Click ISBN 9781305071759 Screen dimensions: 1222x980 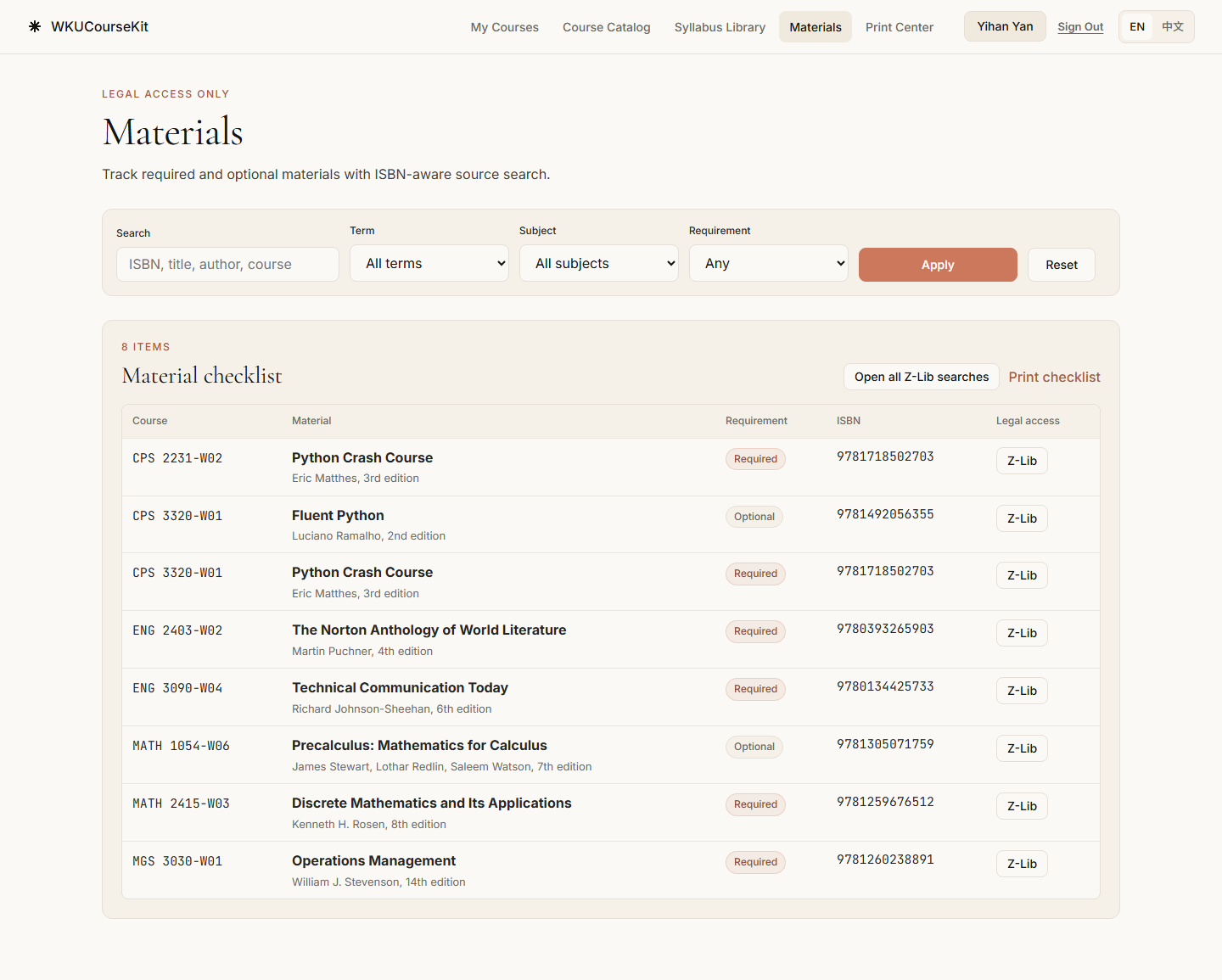tap(885, 744)
